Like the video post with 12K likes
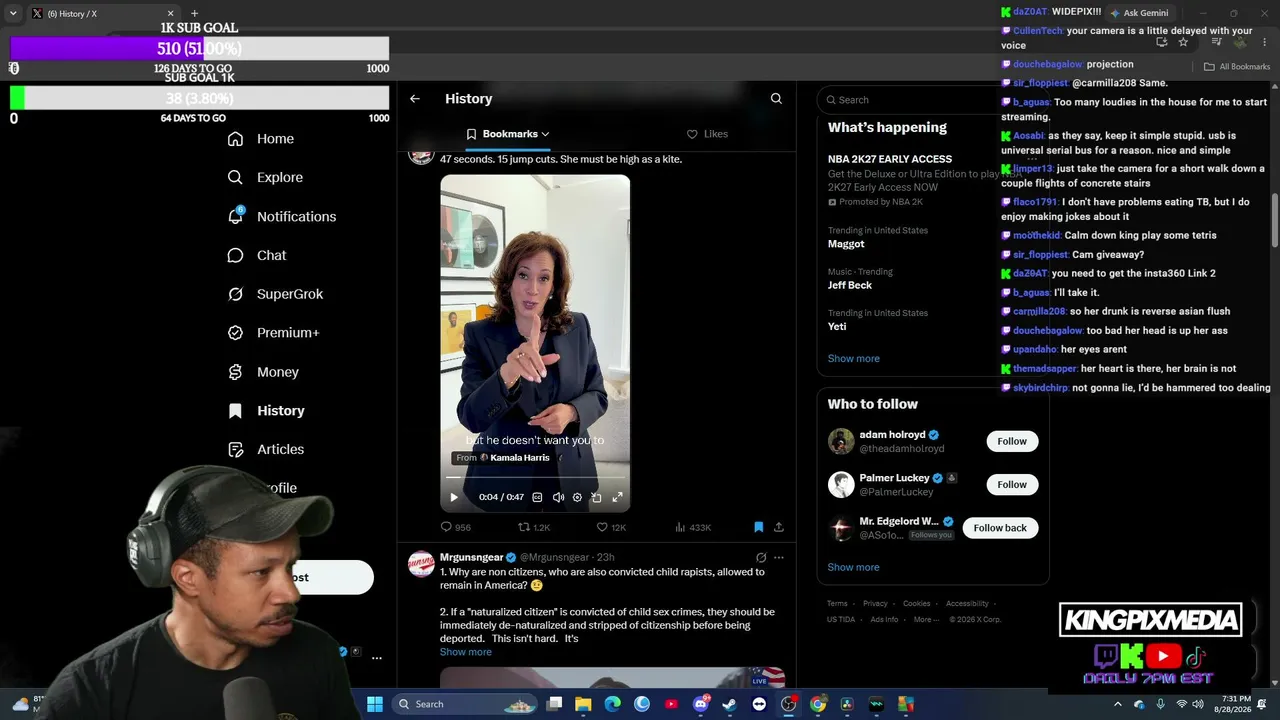The image size is (1280, 720). [611, 527]
